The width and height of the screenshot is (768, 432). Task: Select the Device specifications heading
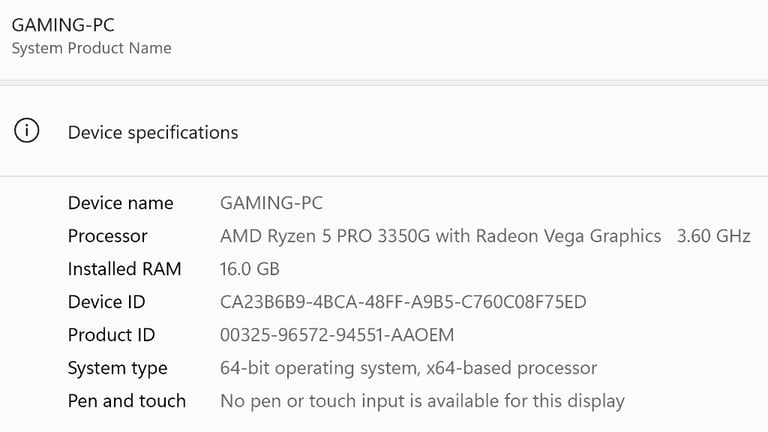pyautogui.click(x=153, y=133)
